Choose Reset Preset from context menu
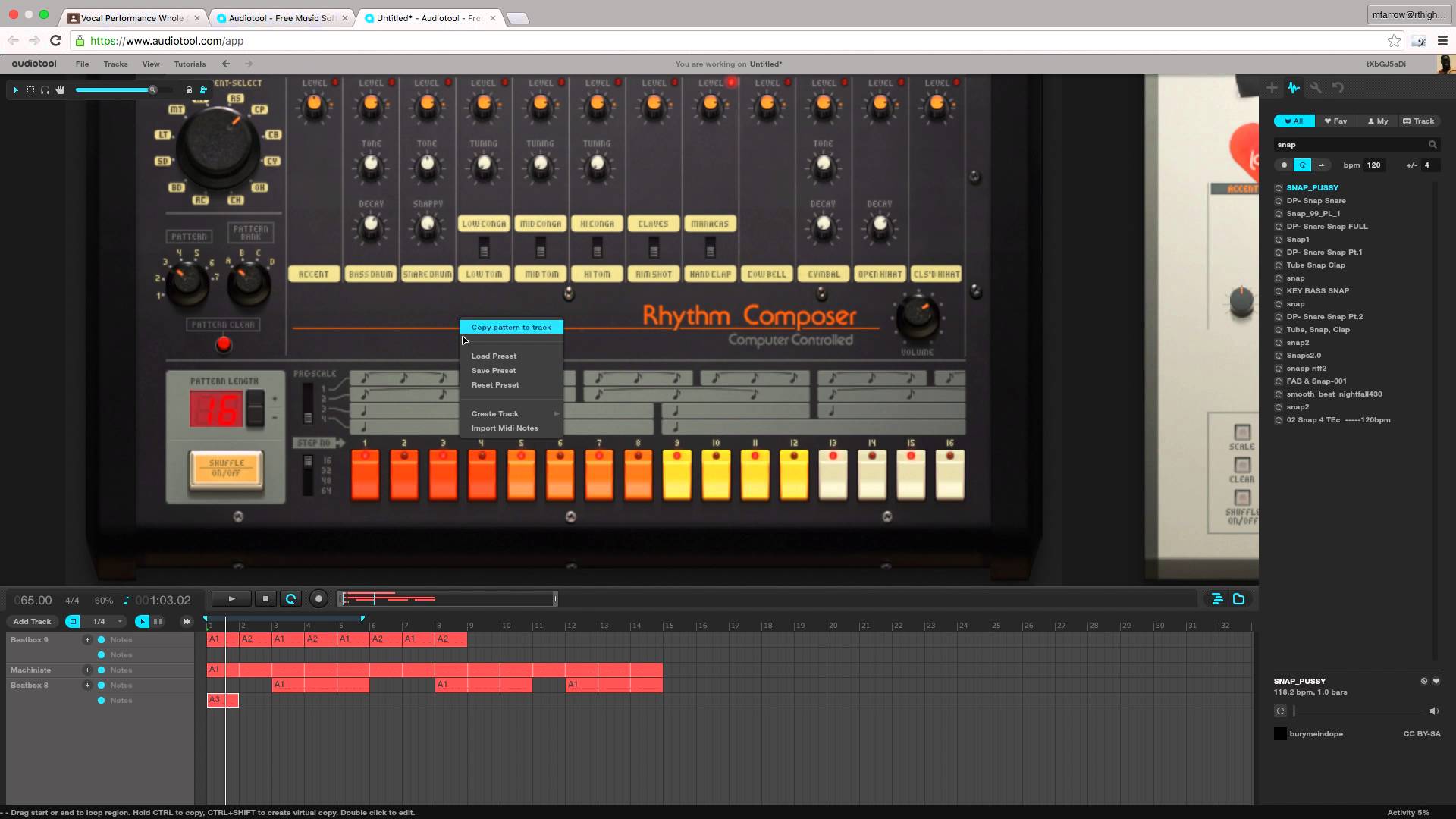1456x819 pixels. [495, 384]
